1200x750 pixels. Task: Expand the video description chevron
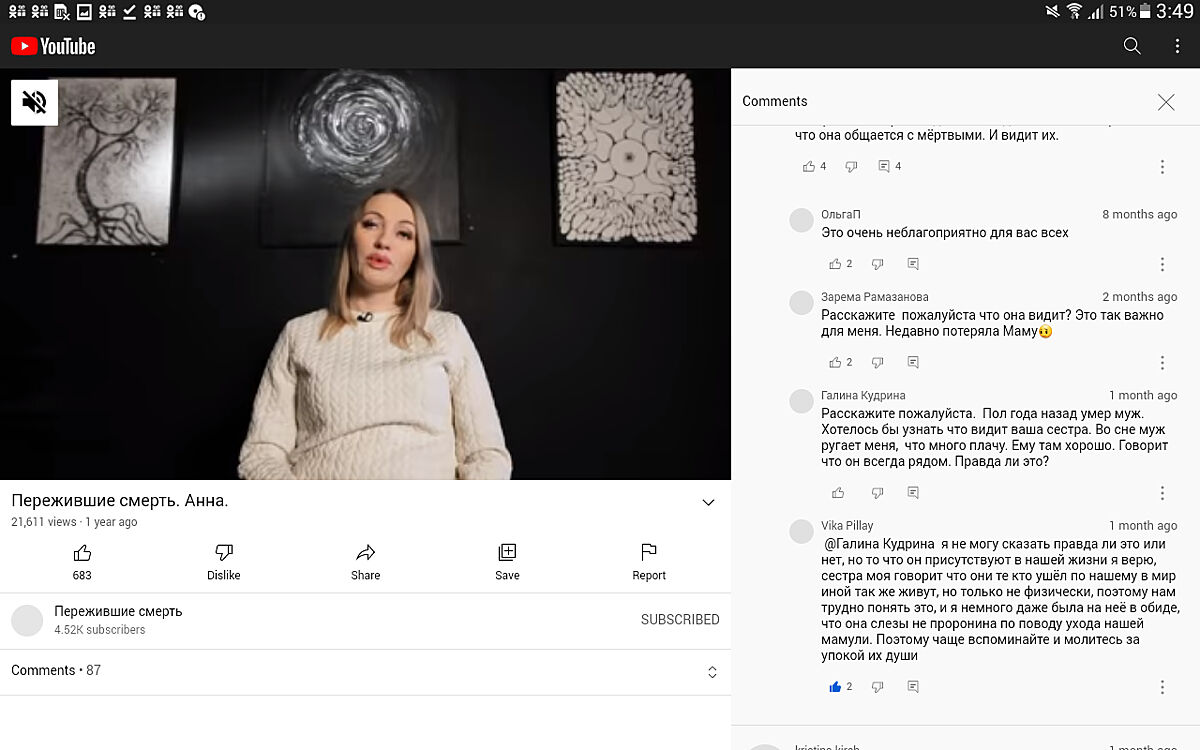coord(708,503)
